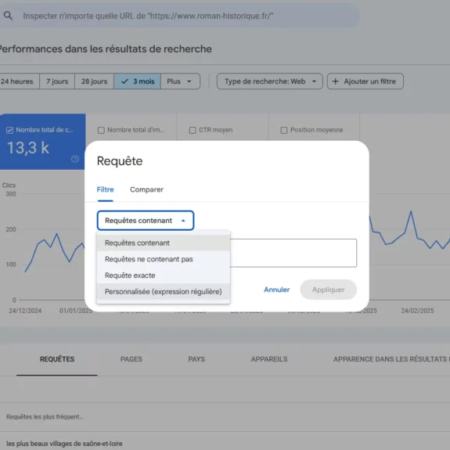450x450 pixels.
Task: Choose Personnalisée (expression régulière) option
Action: (163, 292)
